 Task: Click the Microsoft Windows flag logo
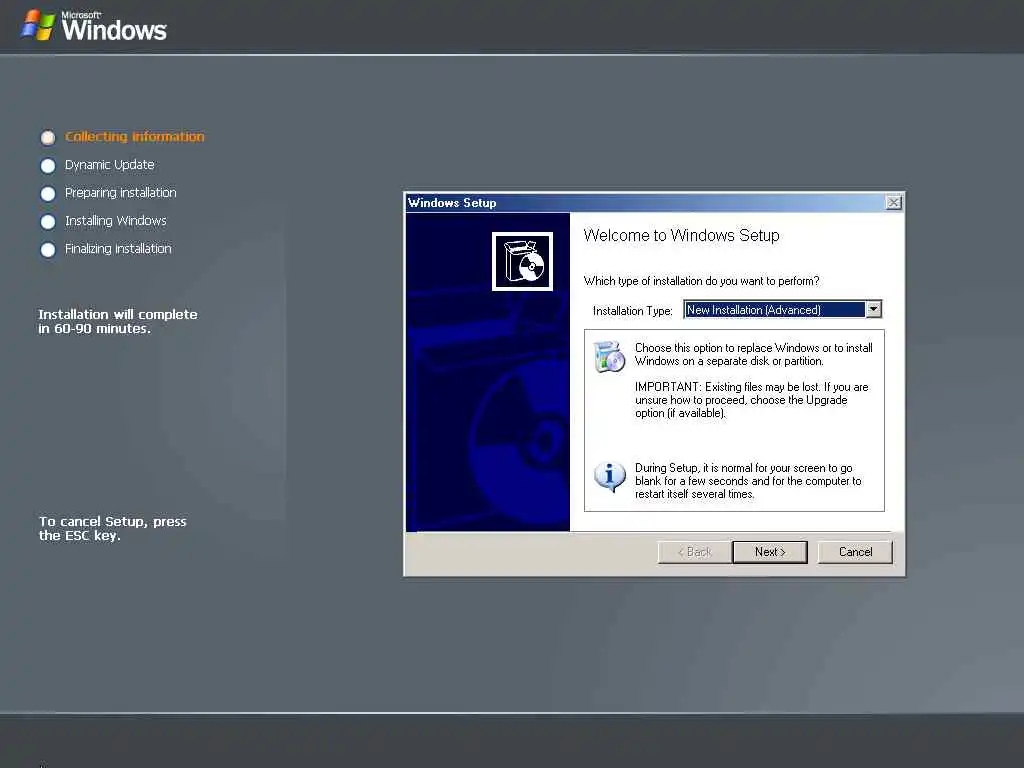tap(38, 25)
